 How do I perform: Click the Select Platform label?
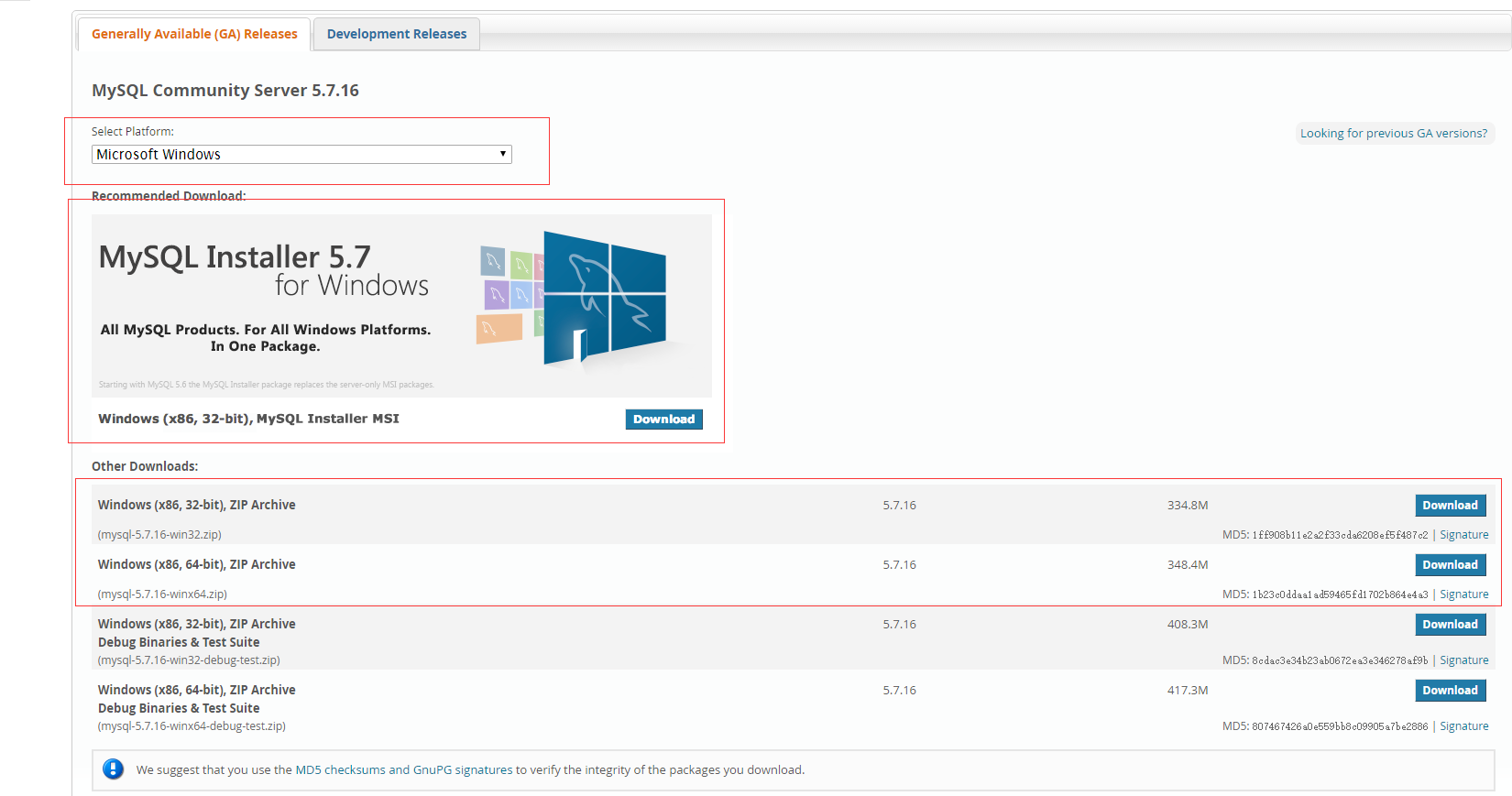(x=133, y=132)
